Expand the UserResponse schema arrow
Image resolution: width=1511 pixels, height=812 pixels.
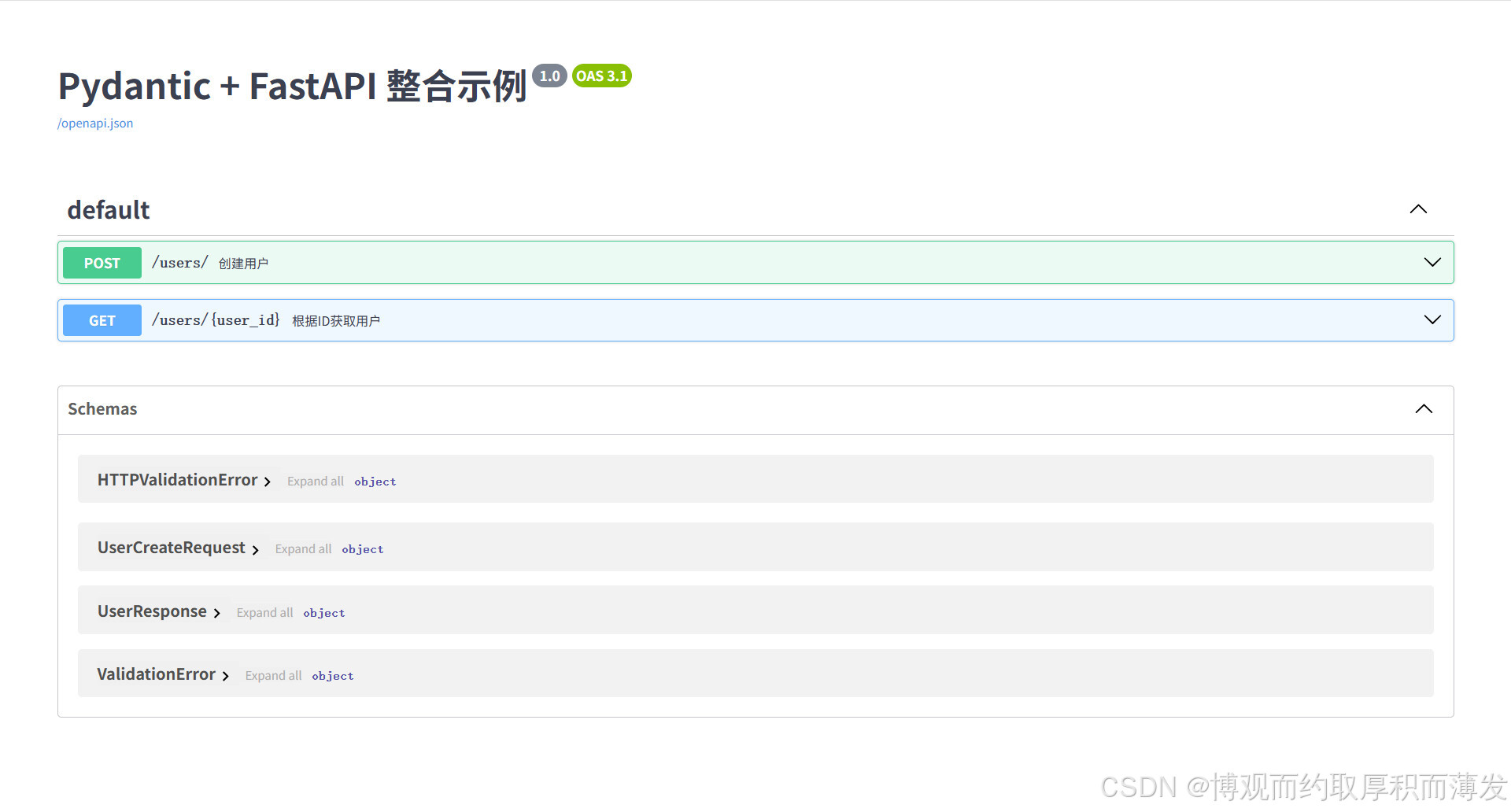pos(216,613)
